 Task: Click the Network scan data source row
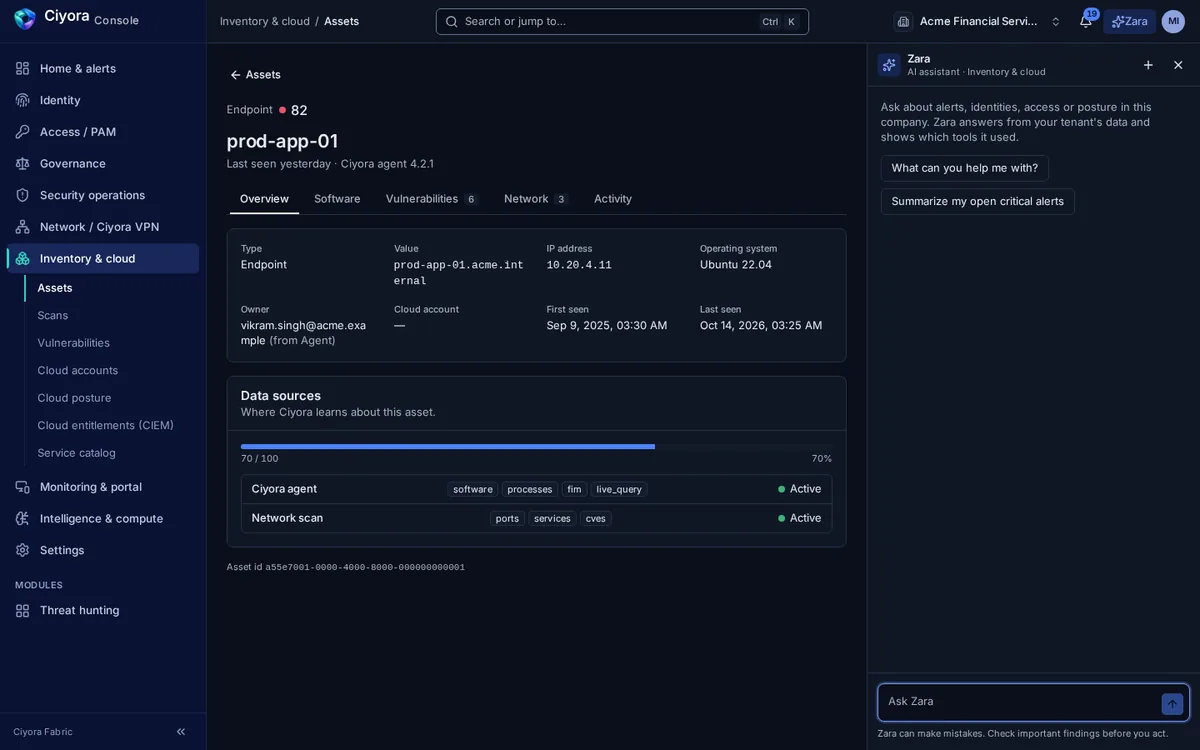536,518
